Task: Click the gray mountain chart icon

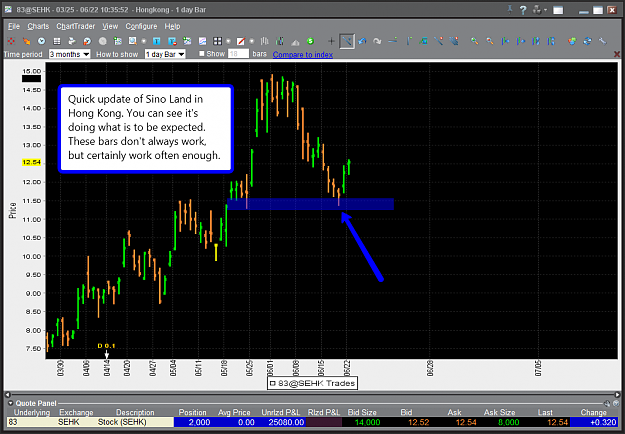Action: coord(295,41)
